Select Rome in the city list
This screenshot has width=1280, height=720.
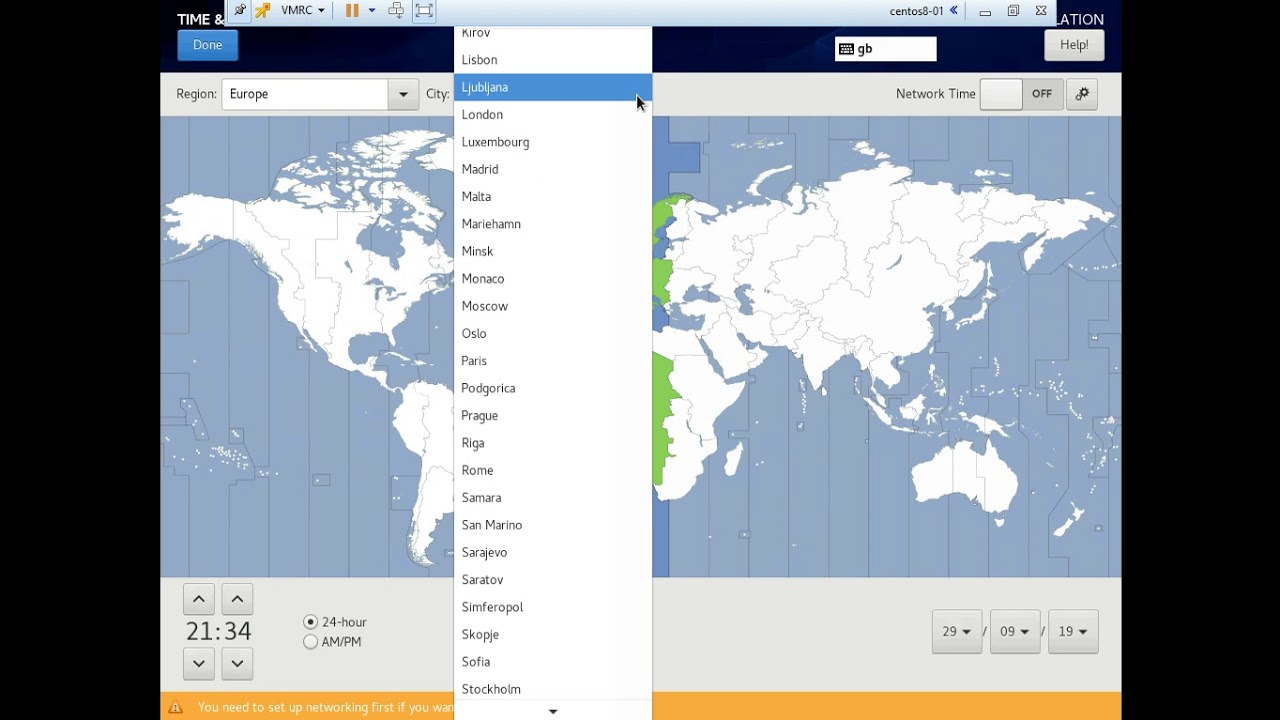[x=553, y=470]
